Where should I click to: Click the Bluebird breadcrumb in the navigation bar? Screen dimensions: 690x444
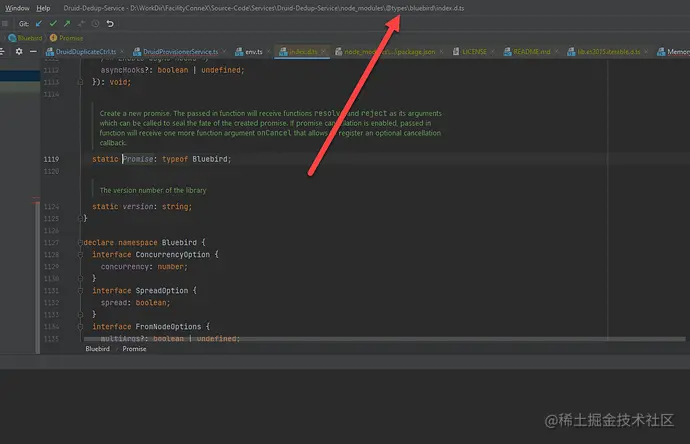tap(26, 38)
